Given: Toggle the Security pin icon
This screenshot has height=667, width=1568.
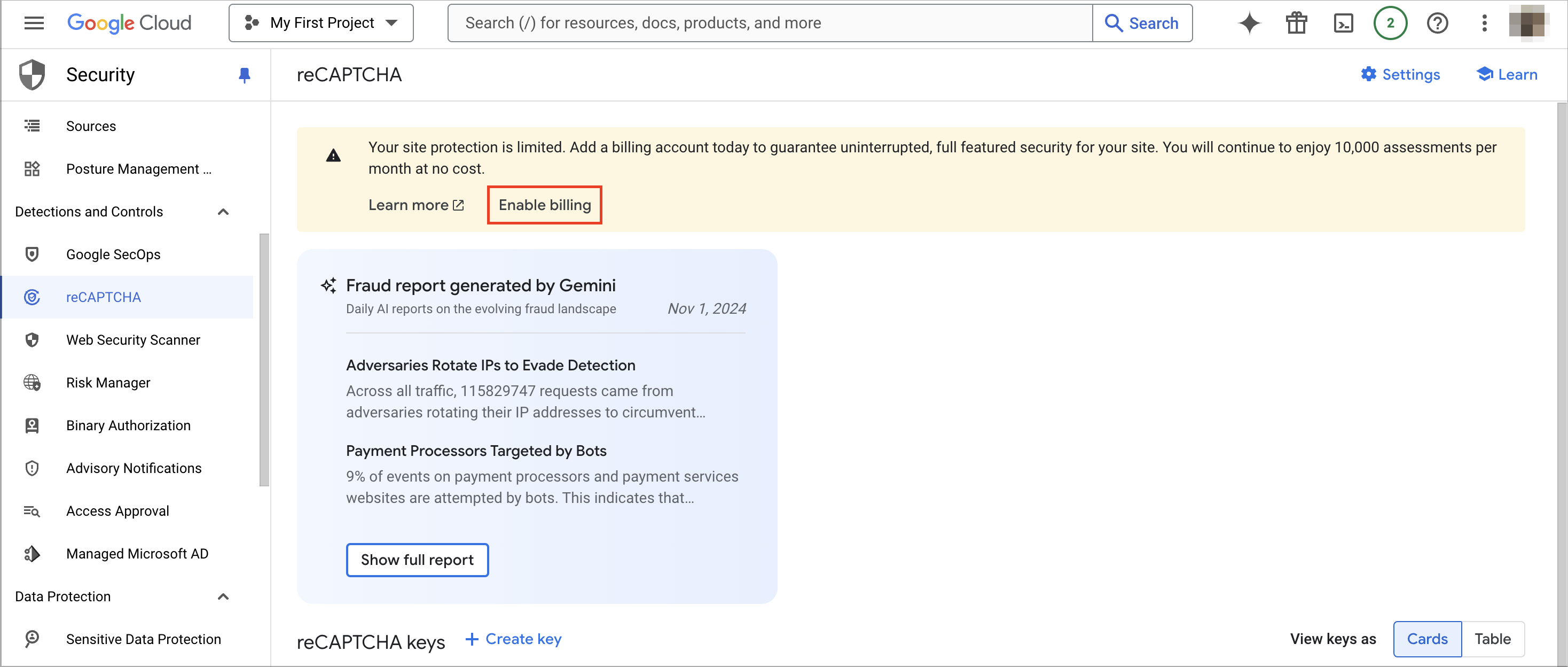Looking at the screenshot, I should pos(245,75).
